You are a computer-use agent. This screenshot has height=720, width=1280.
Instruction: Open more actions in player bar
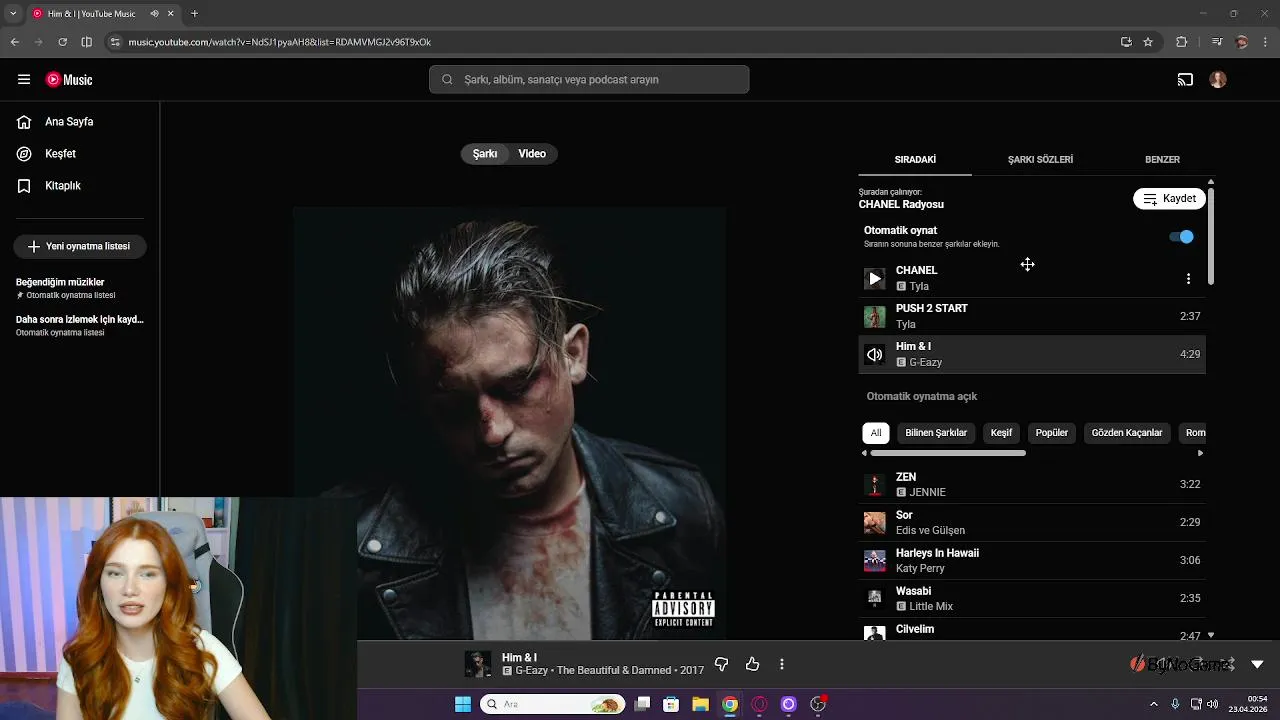[x=782, y=664]
